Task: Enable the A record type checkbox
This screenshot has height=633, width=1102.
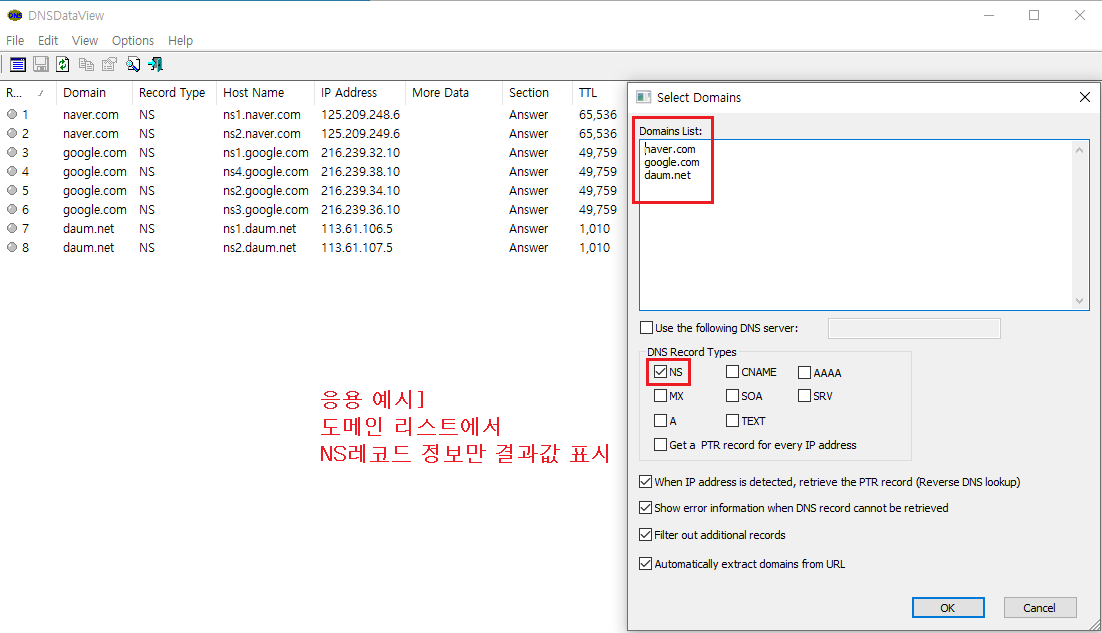Action: pos(660,420)
